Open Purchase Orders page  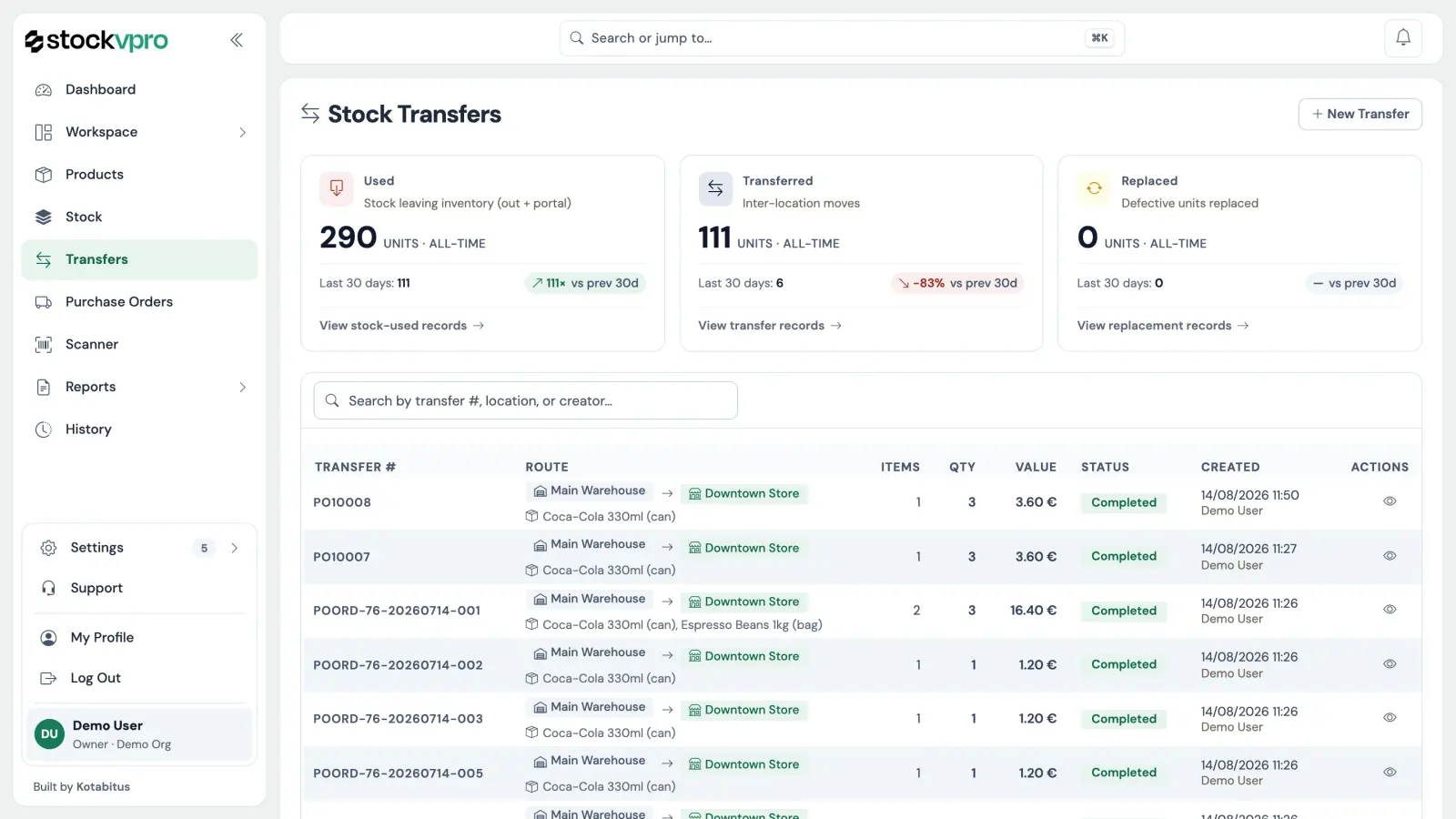click(x=139, y=302)
